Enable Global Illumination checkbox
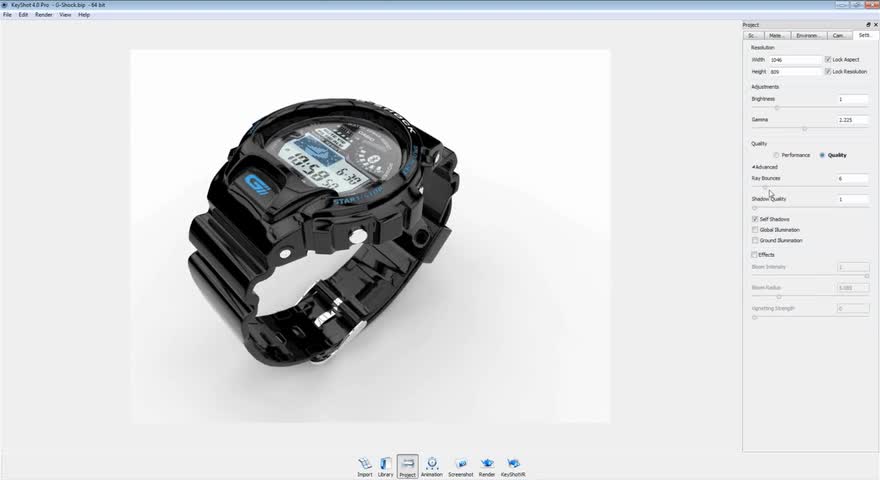The image size is (880, 480). [x=755, y=230]
